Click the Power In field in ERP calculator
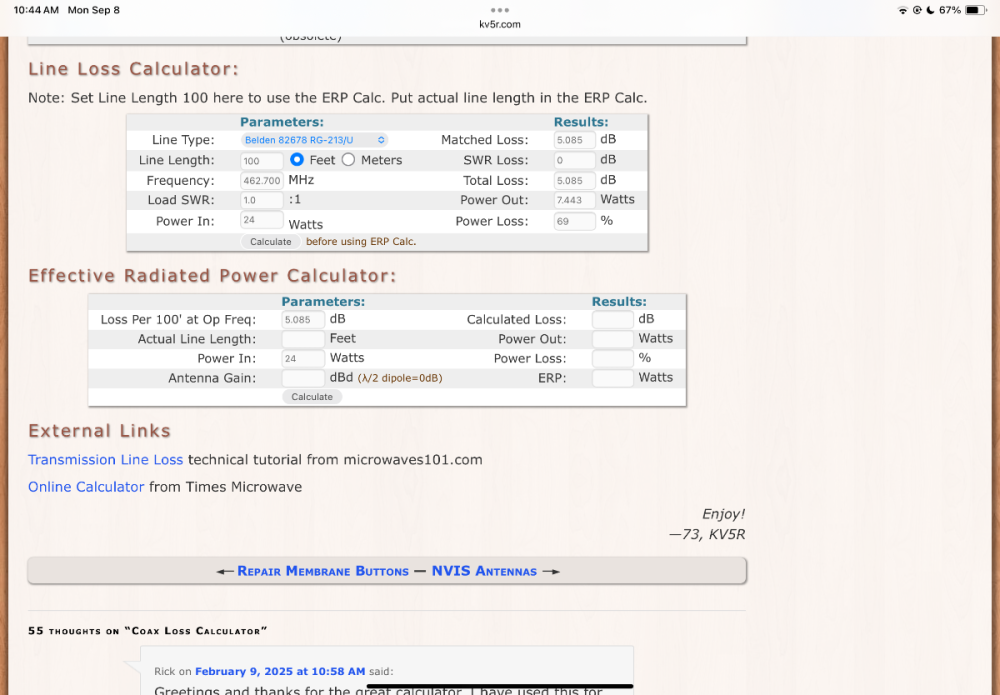Screen dimensions: 1000x695 [x=303, y=358]
